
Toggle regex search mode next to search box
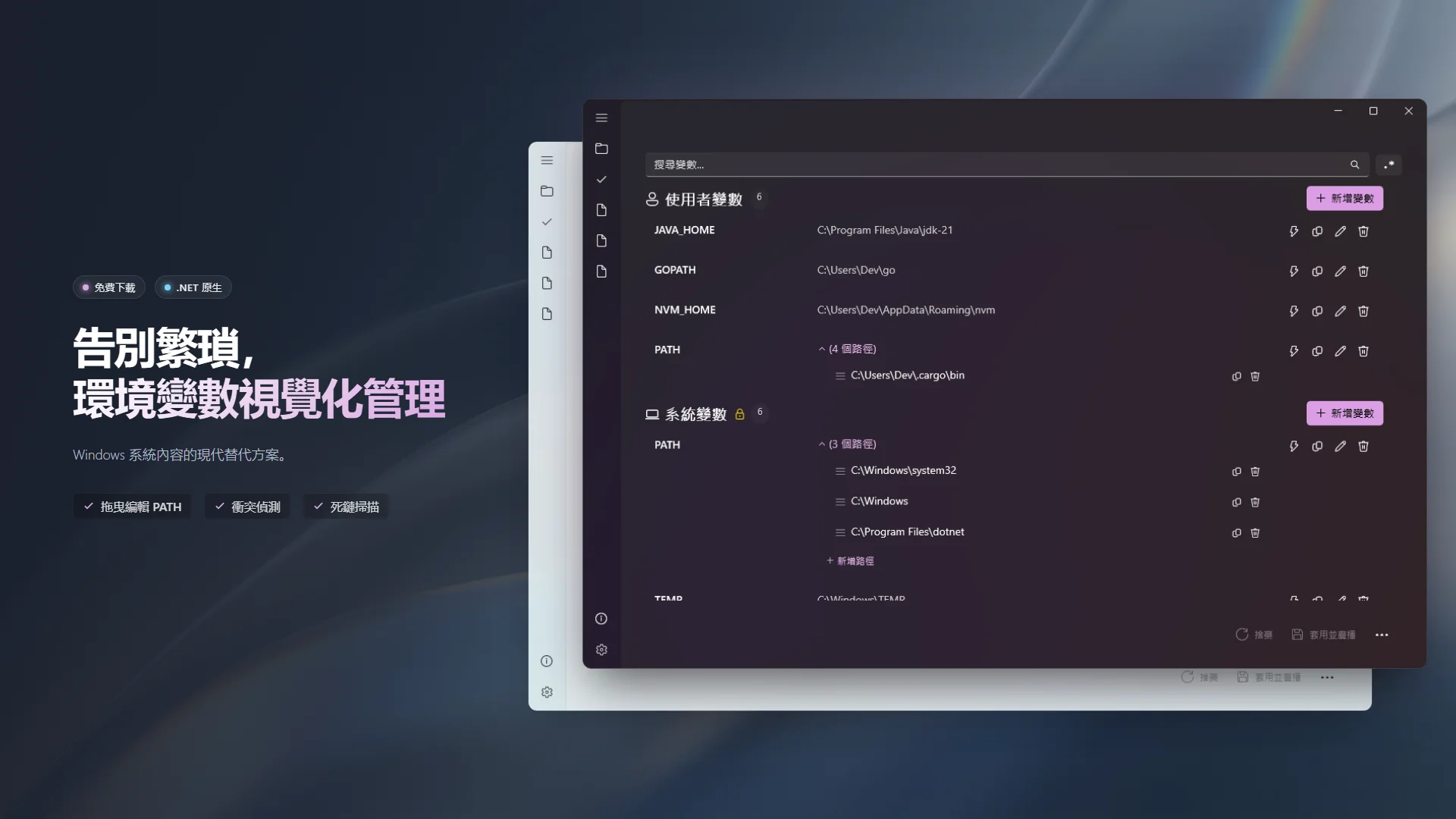pyautogui.click(x=1389, y=165)
